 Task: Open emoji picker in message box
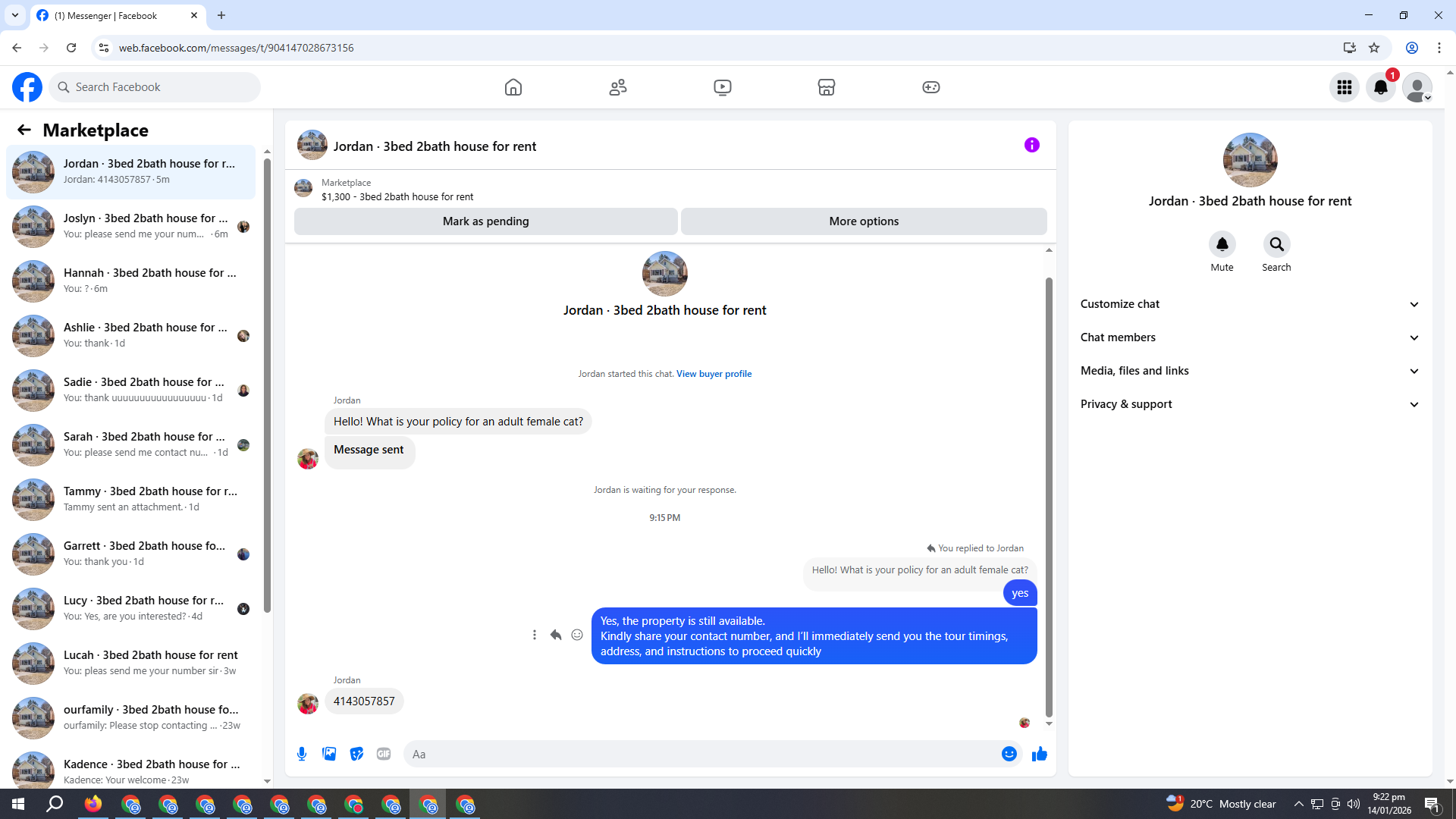(1009, 754)
